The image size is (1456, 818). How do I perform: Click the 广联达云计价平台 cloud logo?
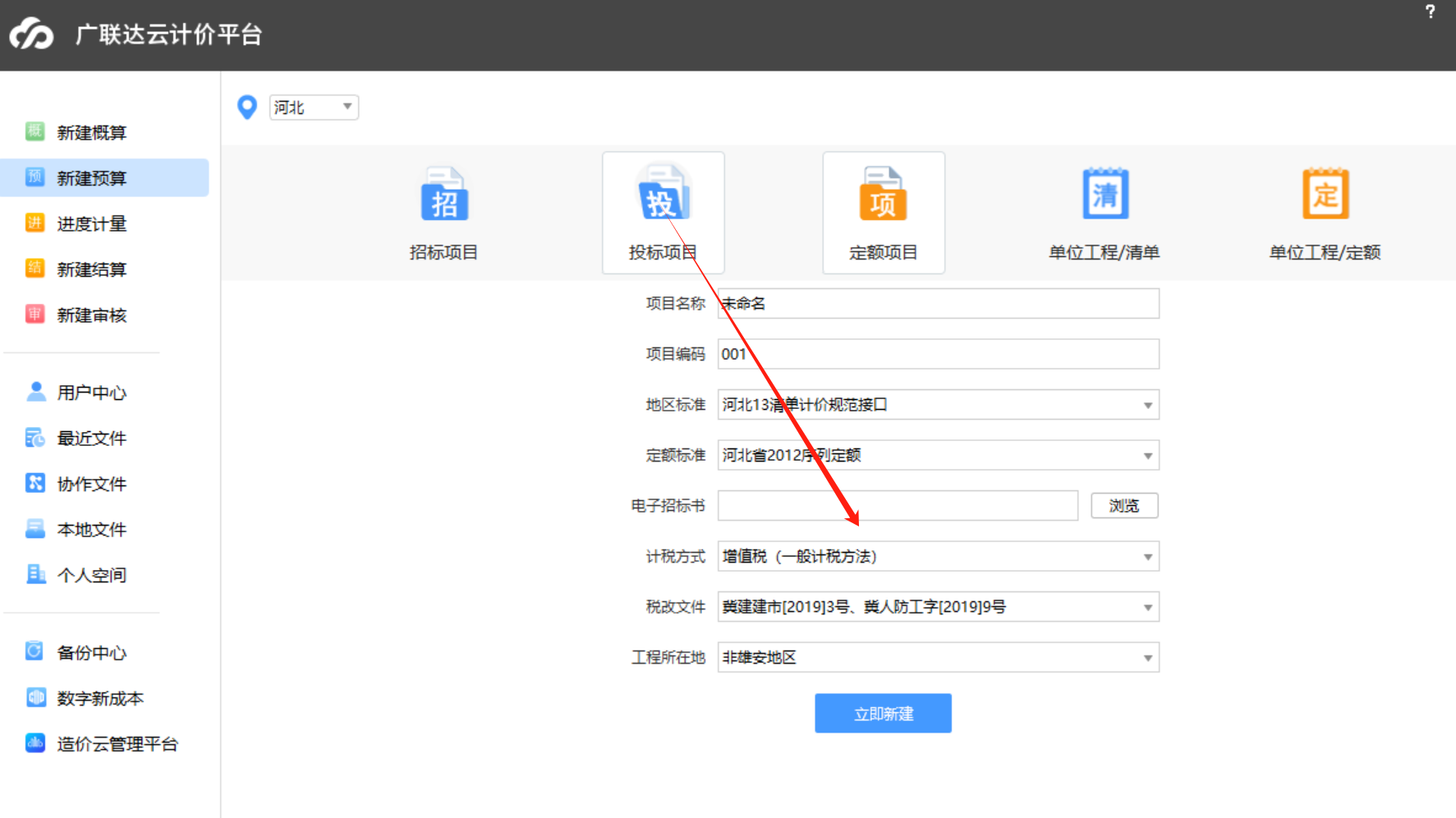31,34
